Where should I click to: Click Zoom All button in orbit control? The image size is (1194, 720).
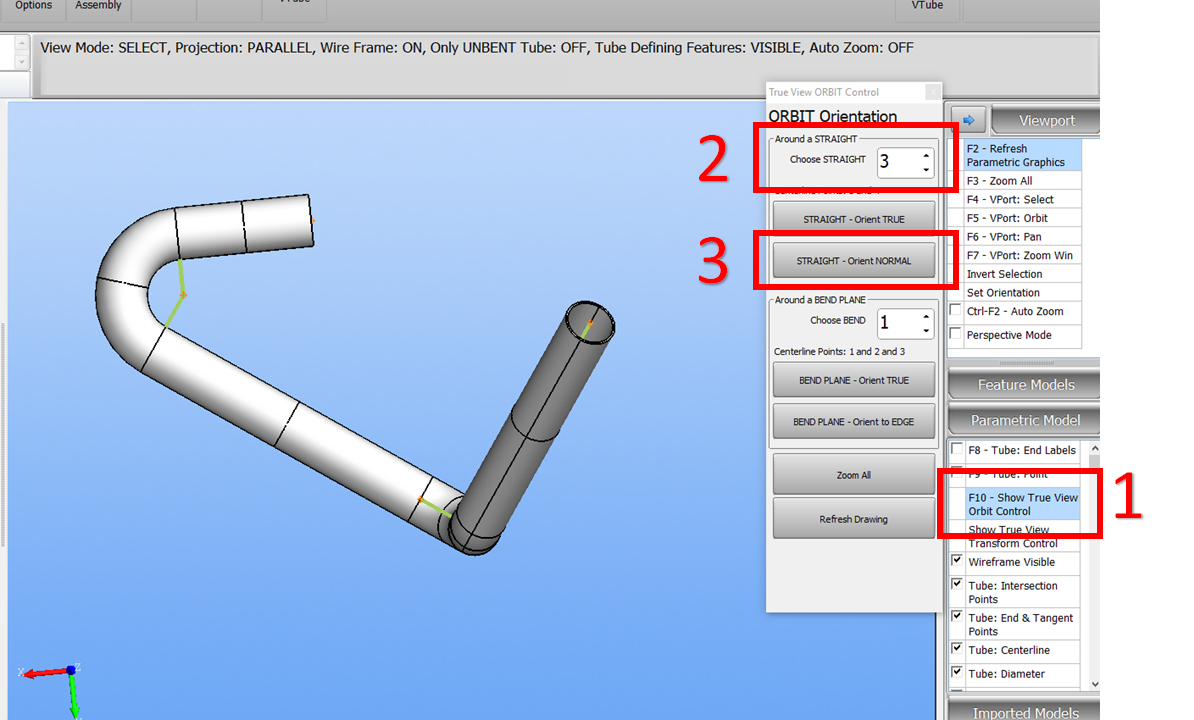(853, 475)
